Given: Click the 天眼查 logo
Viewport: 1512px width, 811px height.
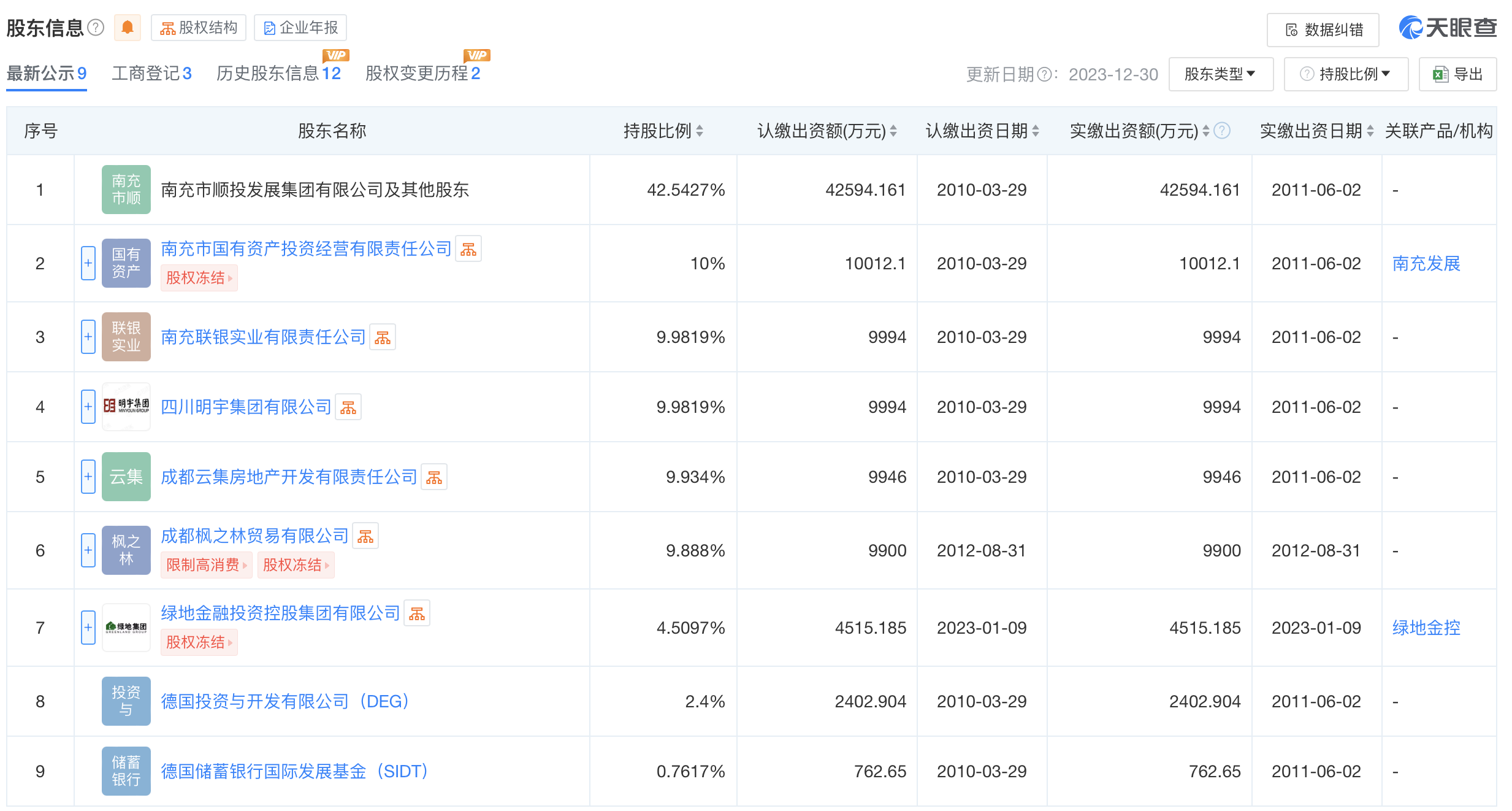Looking at the screenshot, I should tap(1448, 28).
